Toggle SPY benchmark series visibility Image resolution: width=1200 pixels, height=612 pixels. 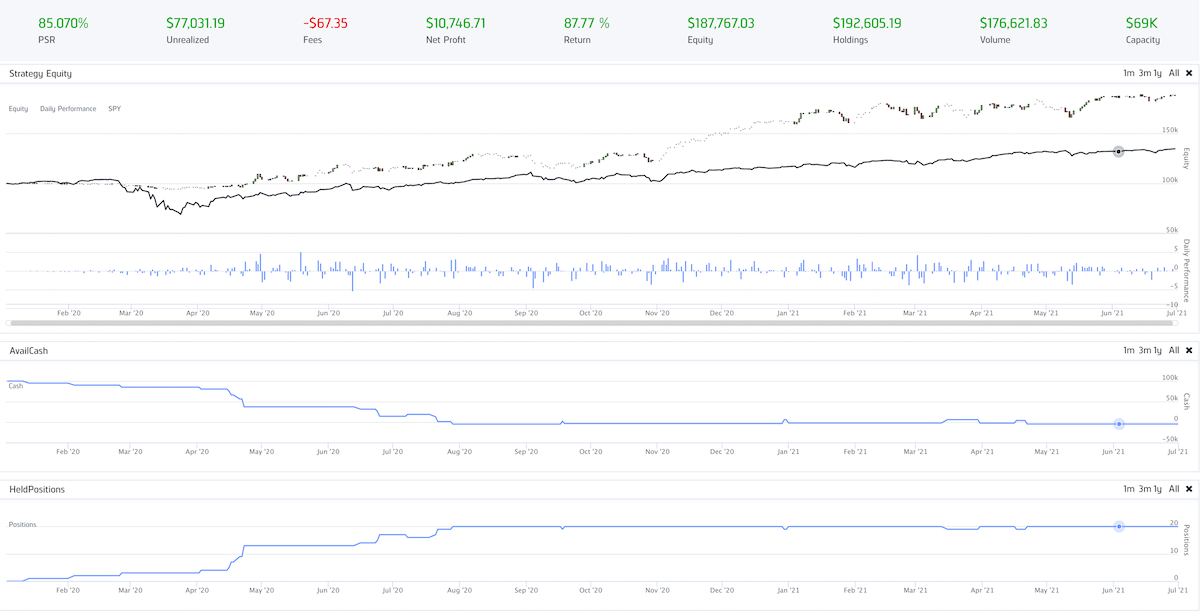(x=114, y=109)
